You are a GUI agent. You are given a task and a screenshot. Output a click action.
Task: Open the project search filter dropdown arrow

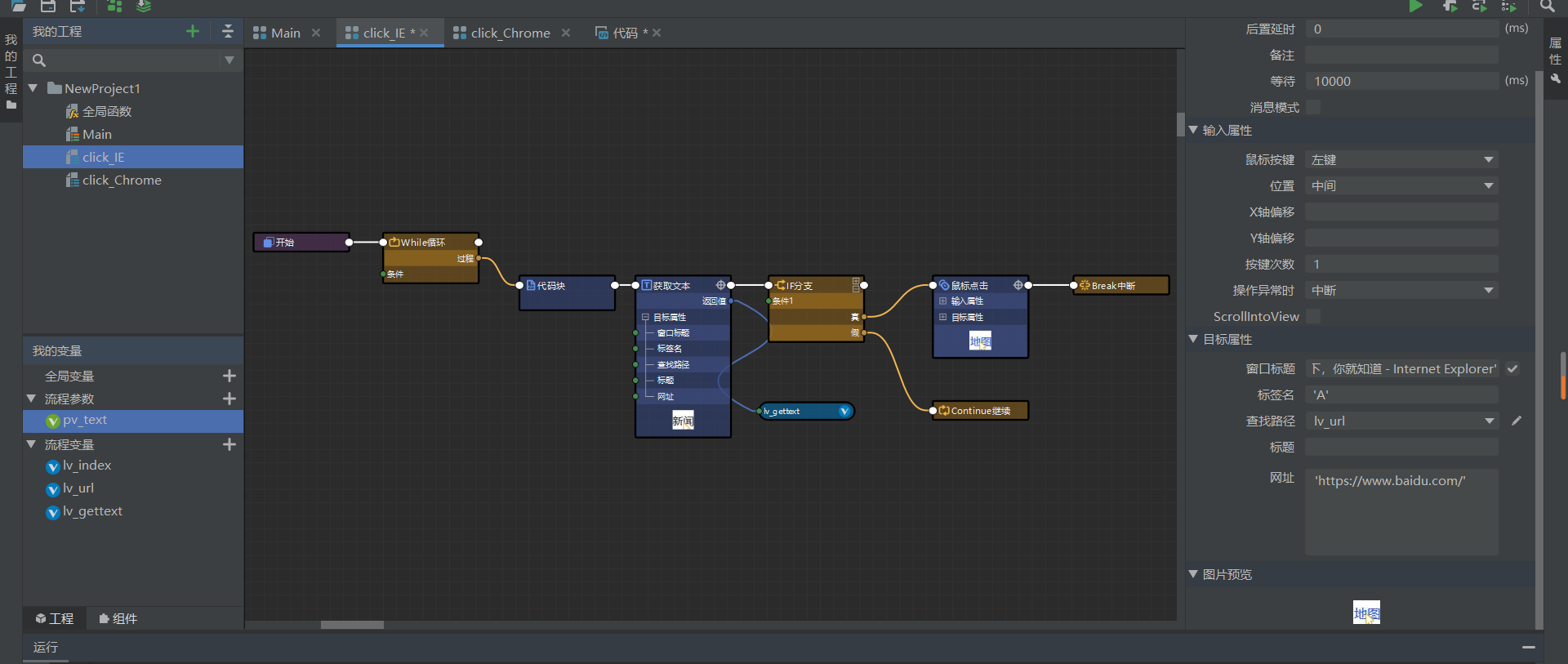pos(229,60)
